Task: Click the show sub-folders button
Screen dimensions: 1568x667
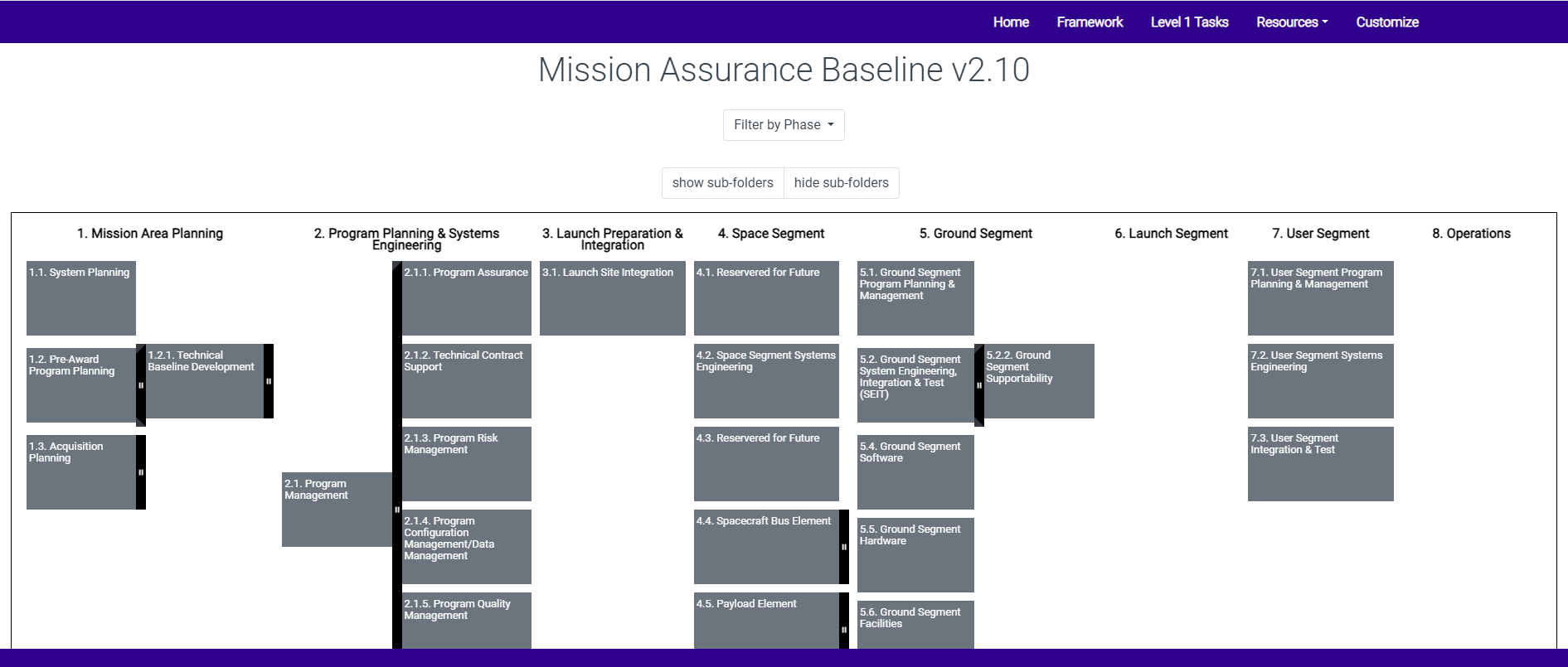Action: point(723,183)
